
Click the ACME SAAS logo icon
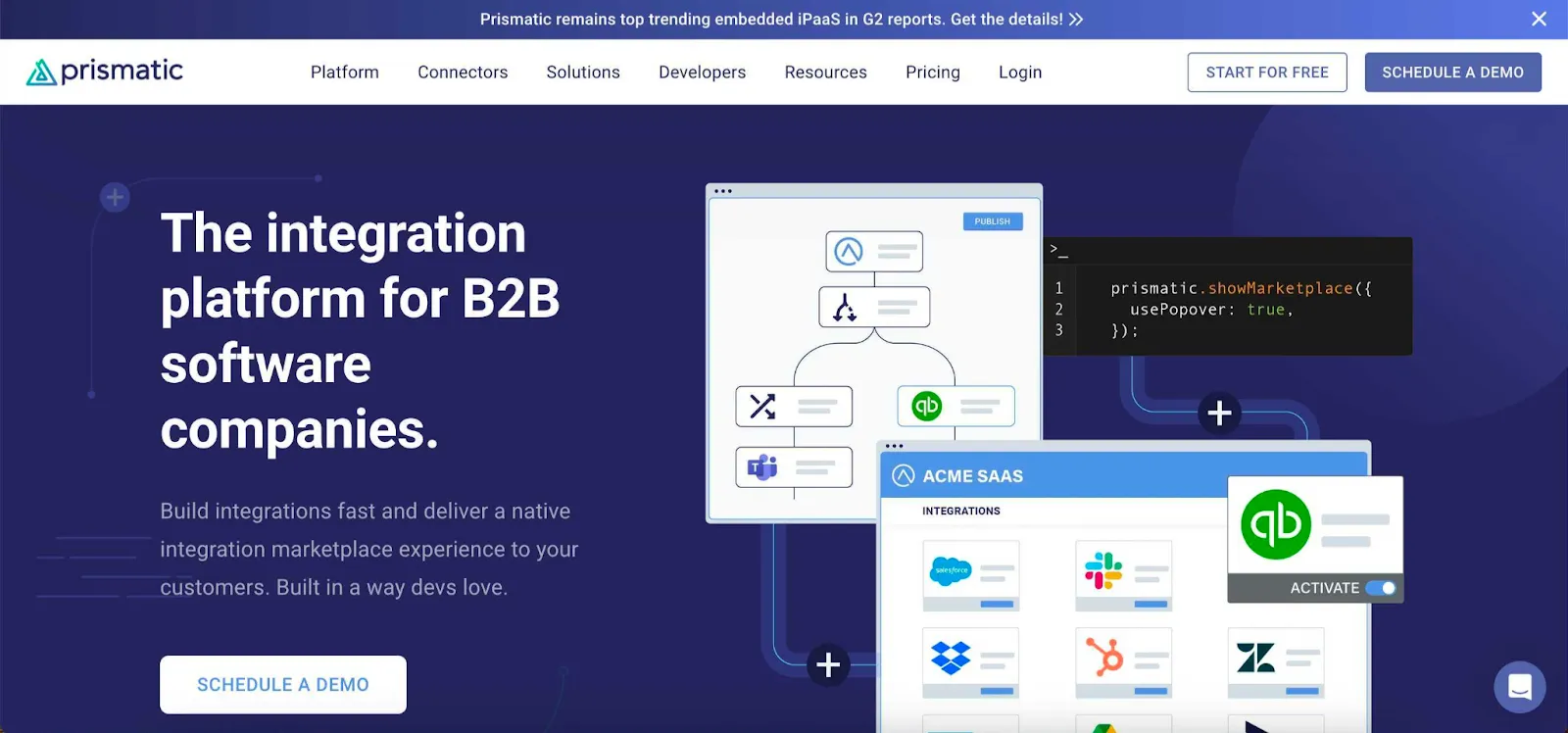coord(904,475)
